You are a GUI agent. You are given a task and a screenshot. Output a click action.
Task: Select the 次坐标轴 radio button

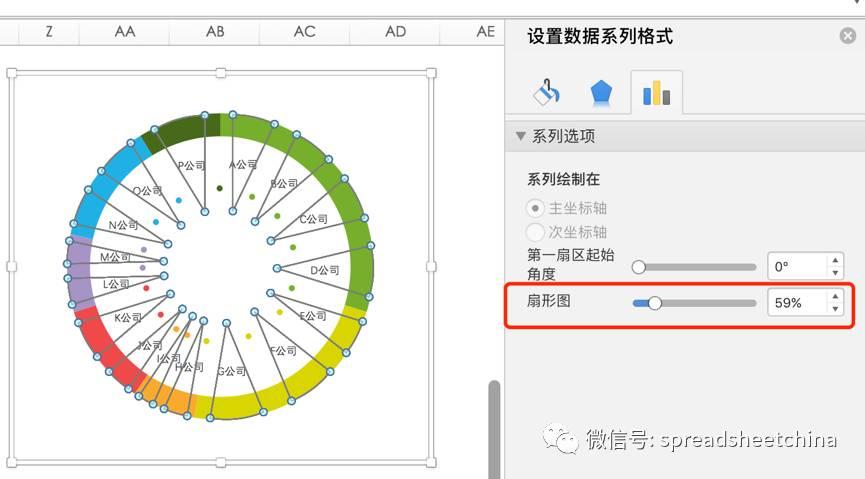pos(535,232)
